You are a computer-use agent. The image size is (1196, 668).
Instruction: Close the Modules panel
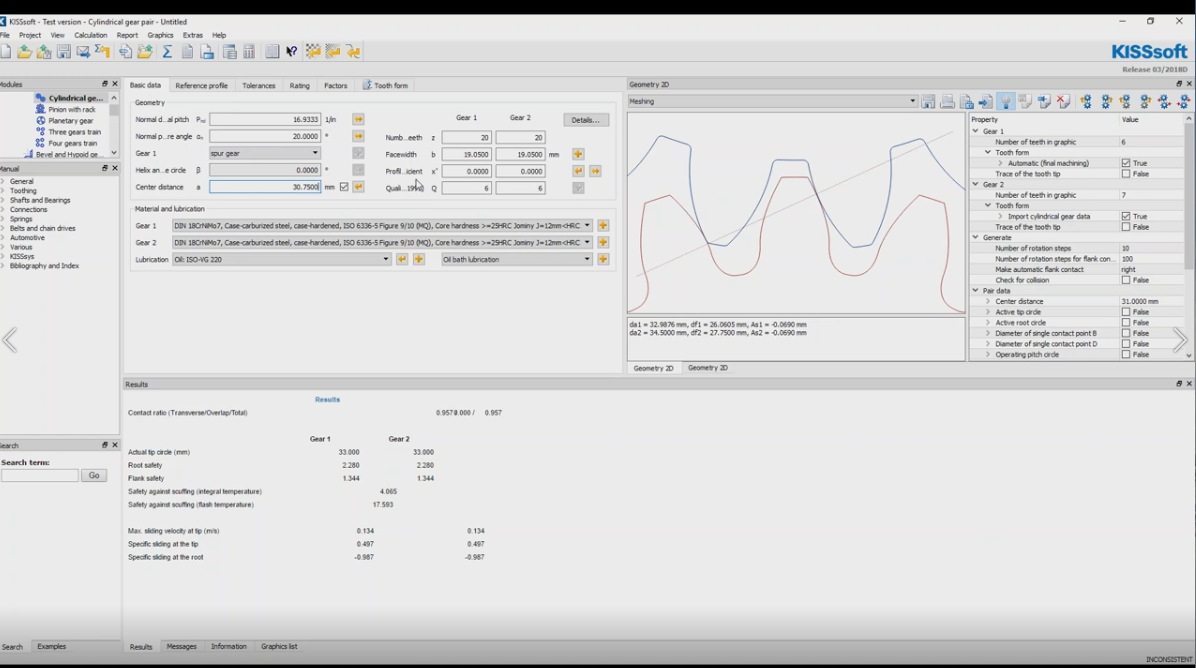[115, 84]
